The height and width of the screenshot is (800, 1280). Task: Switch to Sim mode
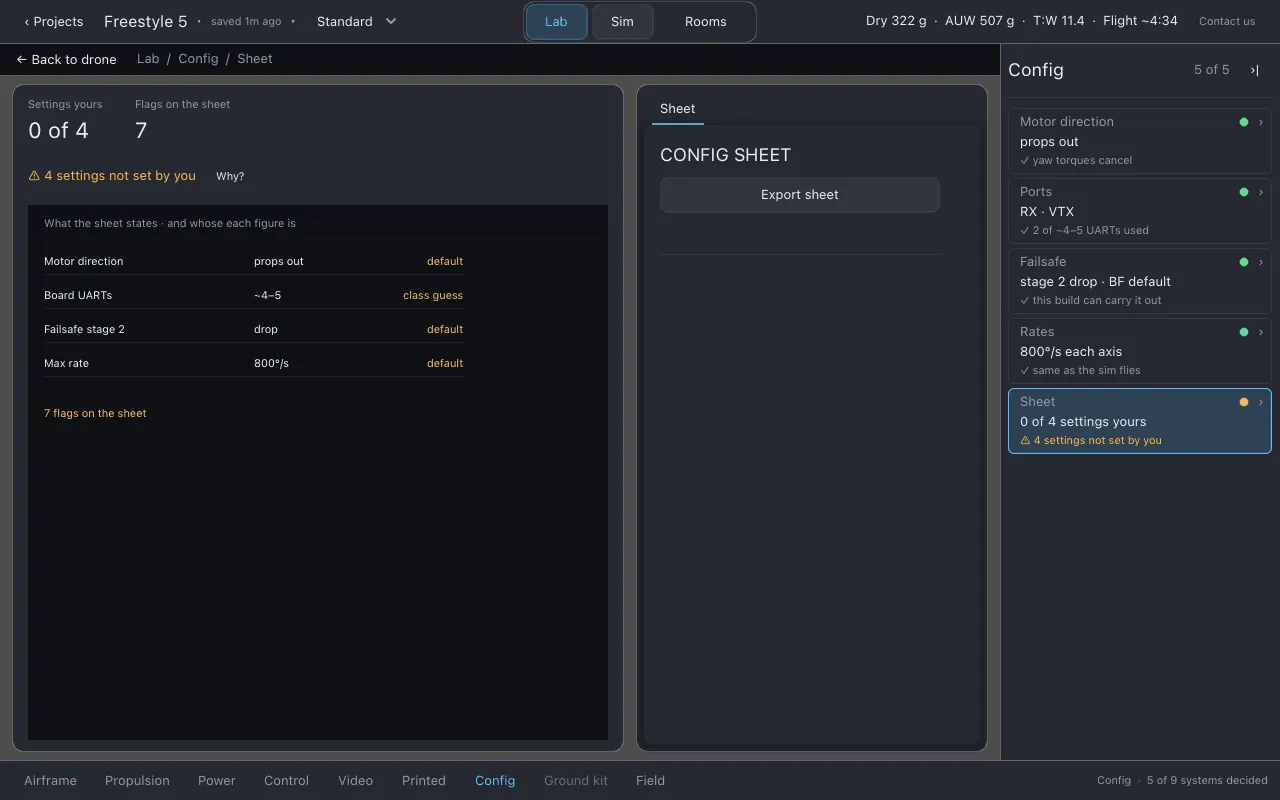coord(622,22)
